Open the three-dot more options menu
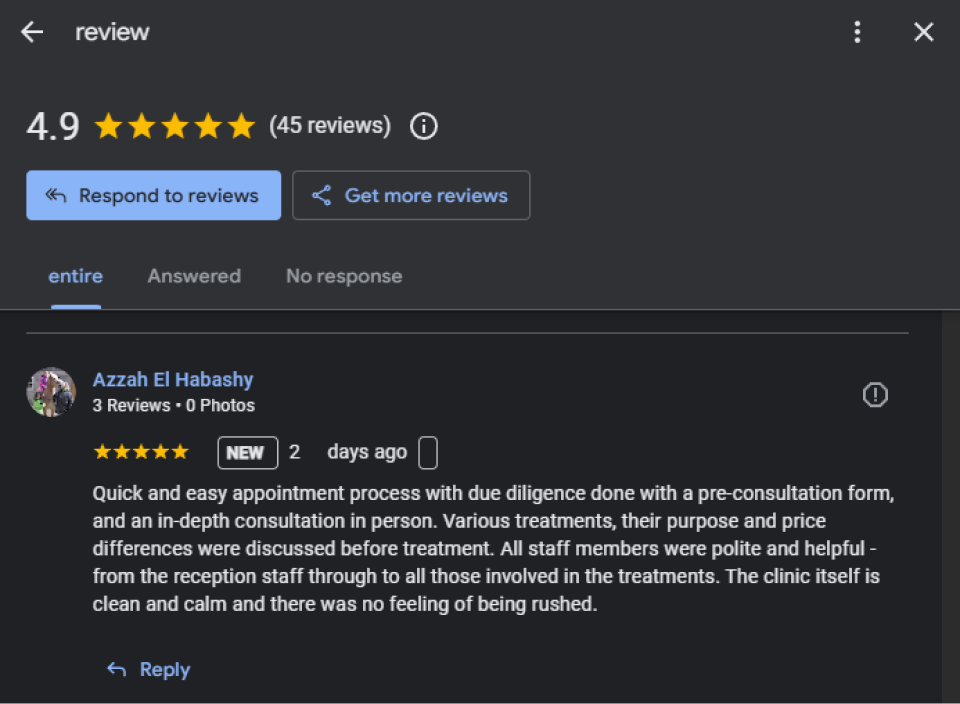Image resolution: width=960 pixels, height=704 pixels. (x=857, y=32)
